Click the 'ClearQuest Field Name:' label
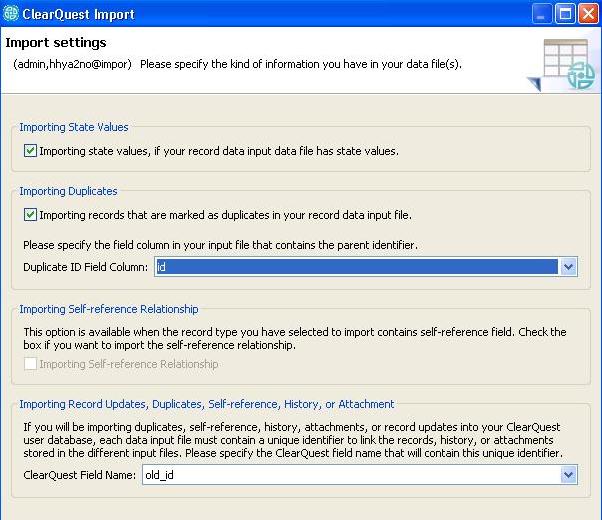Screen dimensions: 602x520 (x=80, y=475)
